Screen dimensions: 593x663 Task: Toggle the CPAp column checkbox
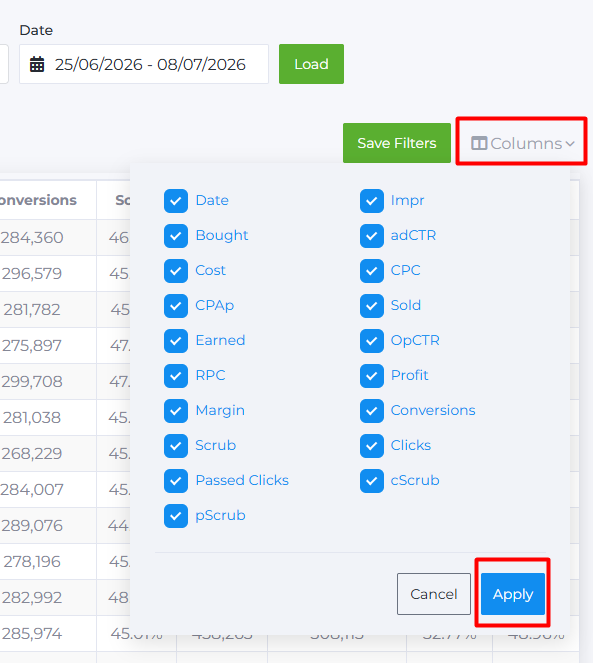pyautogui.click(x=176, y=306)
